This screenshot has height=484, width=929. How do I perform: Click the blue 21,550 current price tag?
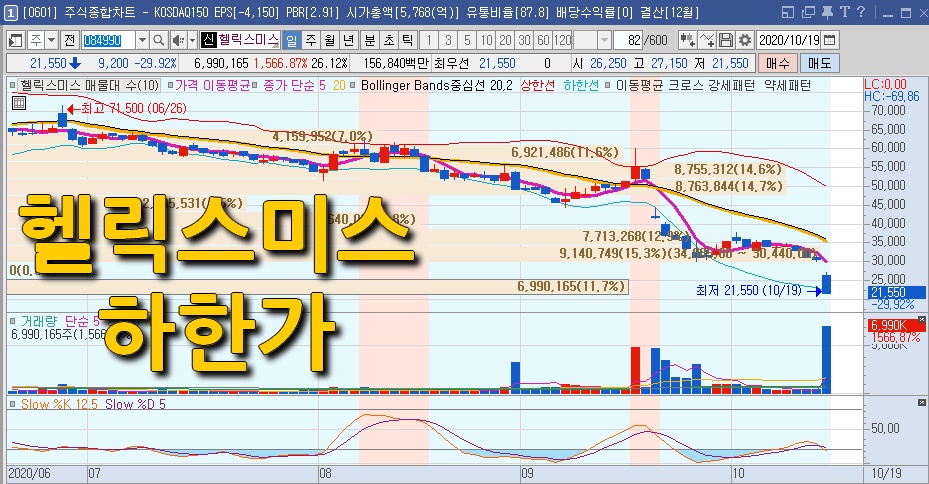click(x=896, y=292)
